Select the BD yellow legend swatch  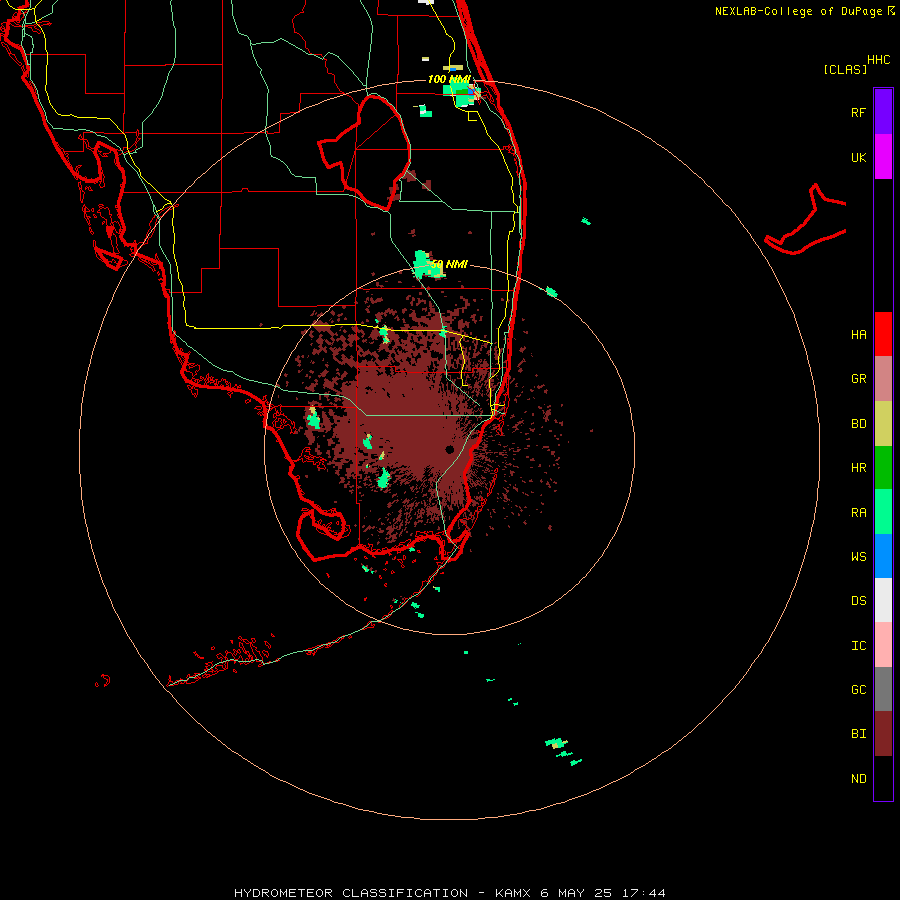click(883, 424)
